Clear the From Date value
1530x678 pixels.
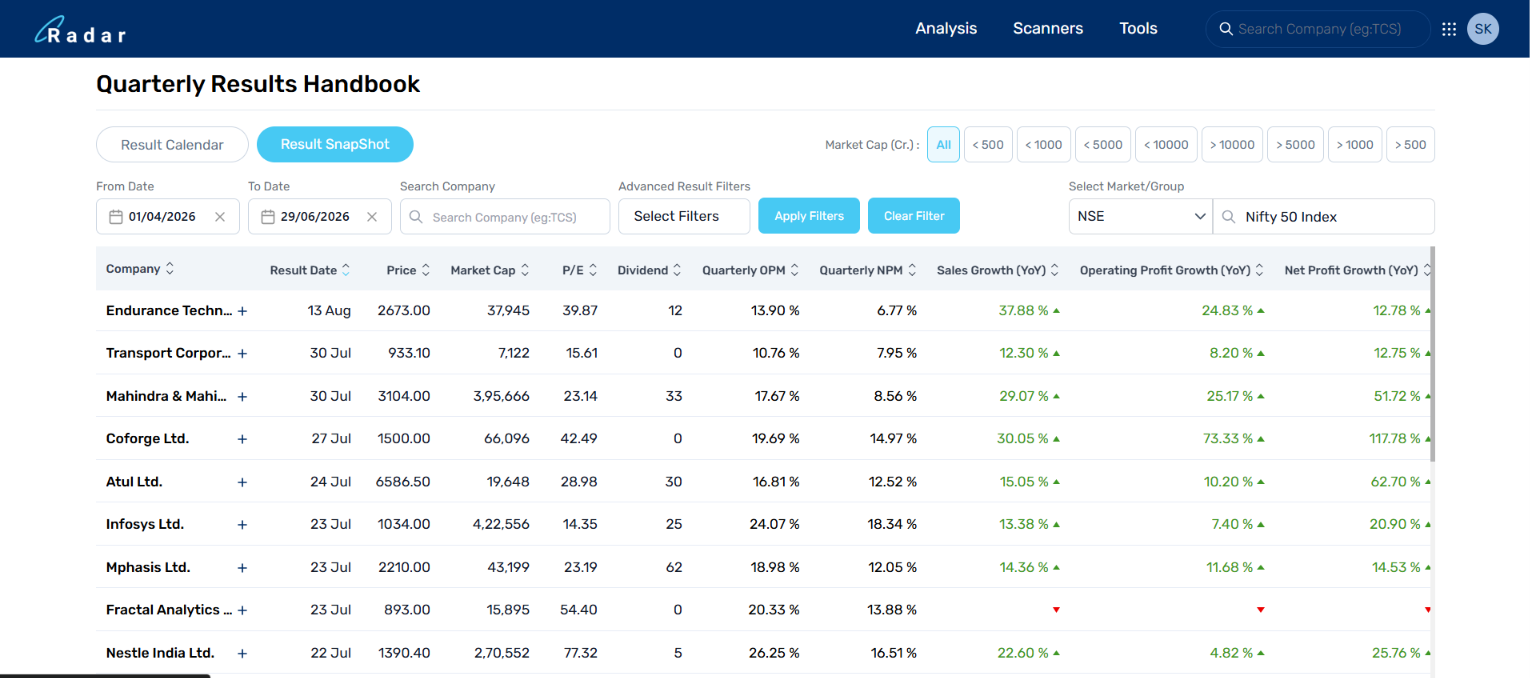point(220,217)
